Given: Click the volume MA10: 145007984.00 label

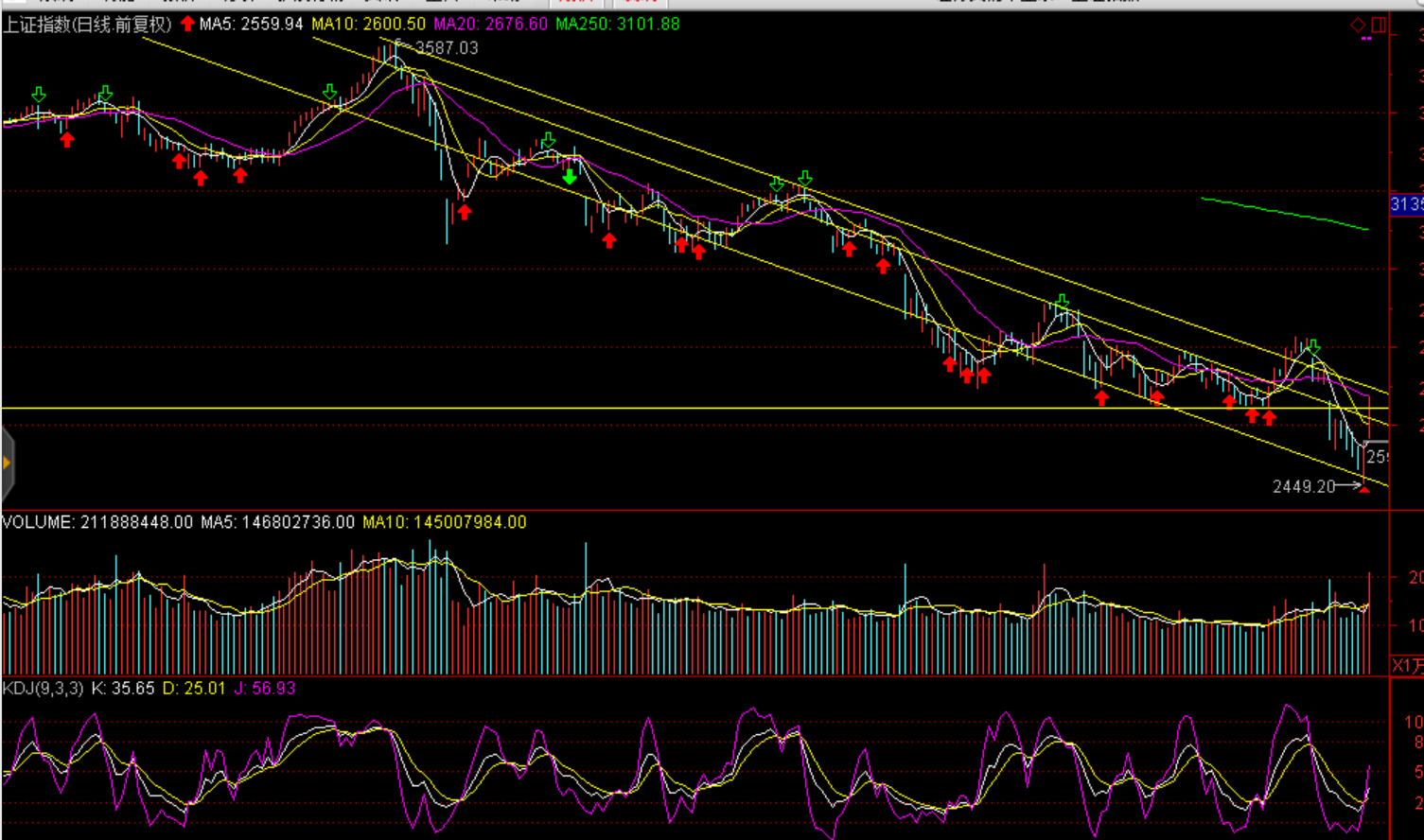Looking at the screenshot, I should 444,522.
